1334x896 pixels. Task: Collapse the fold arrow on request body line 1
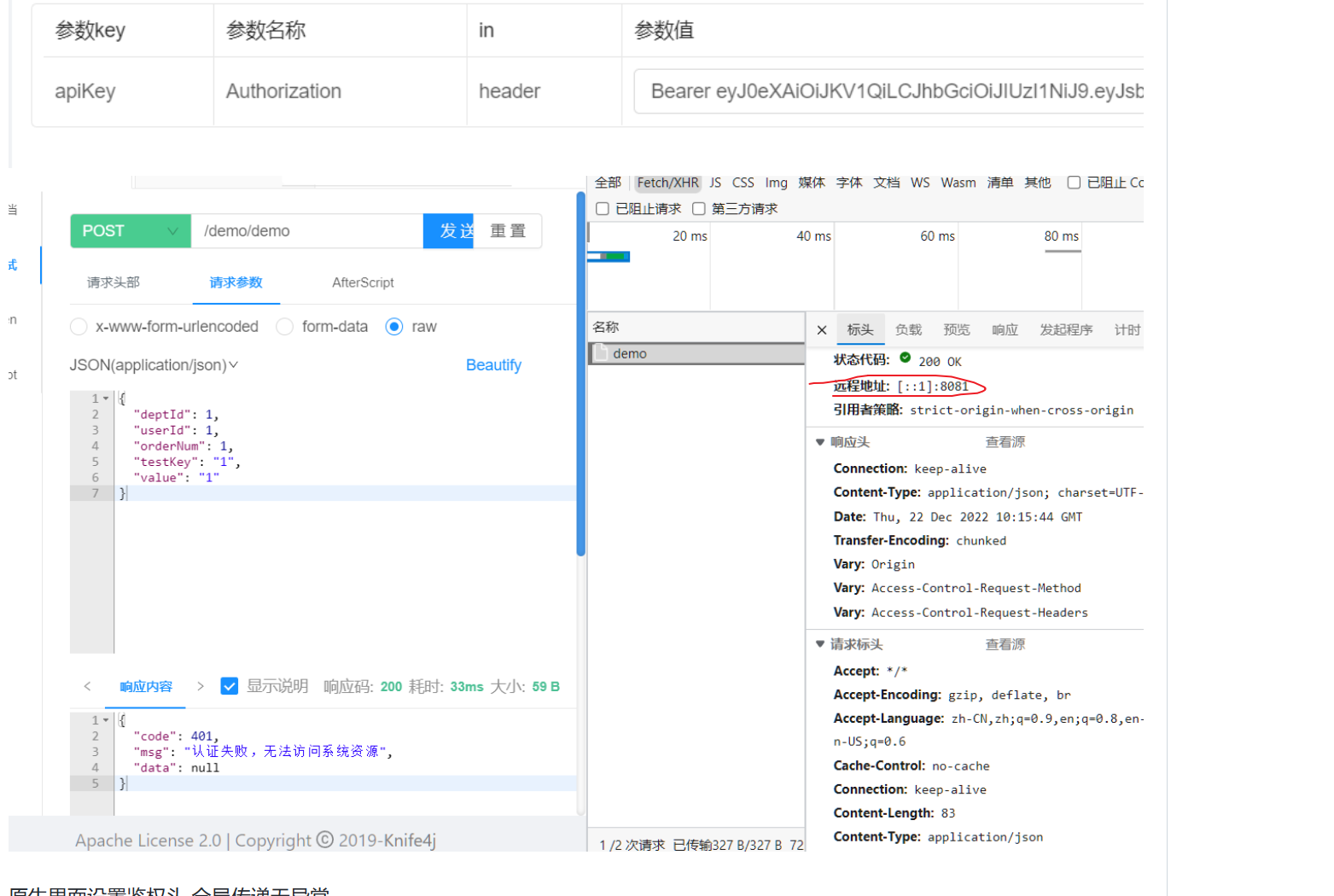click(x=106, y=399)
